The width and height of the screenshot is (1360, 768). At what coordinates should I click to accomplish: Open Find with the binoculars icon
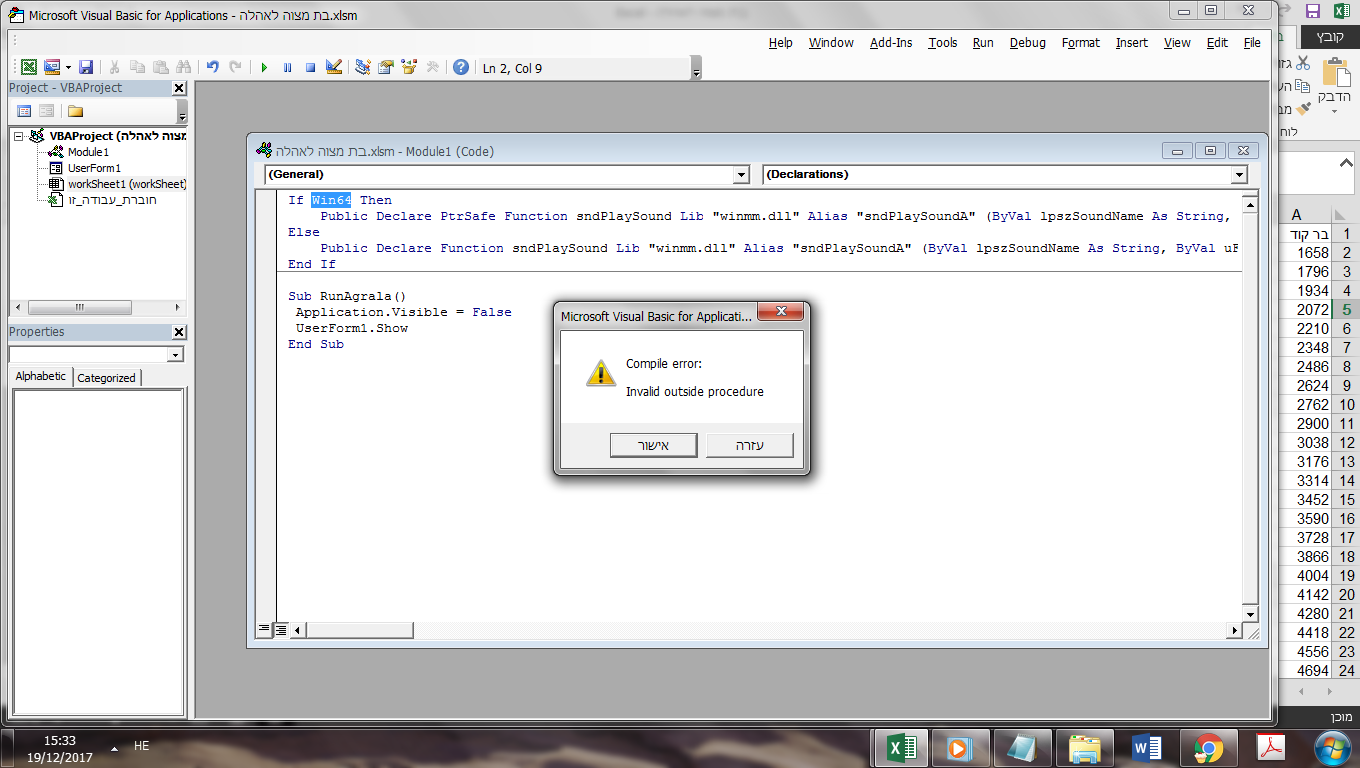coord(183,67)
